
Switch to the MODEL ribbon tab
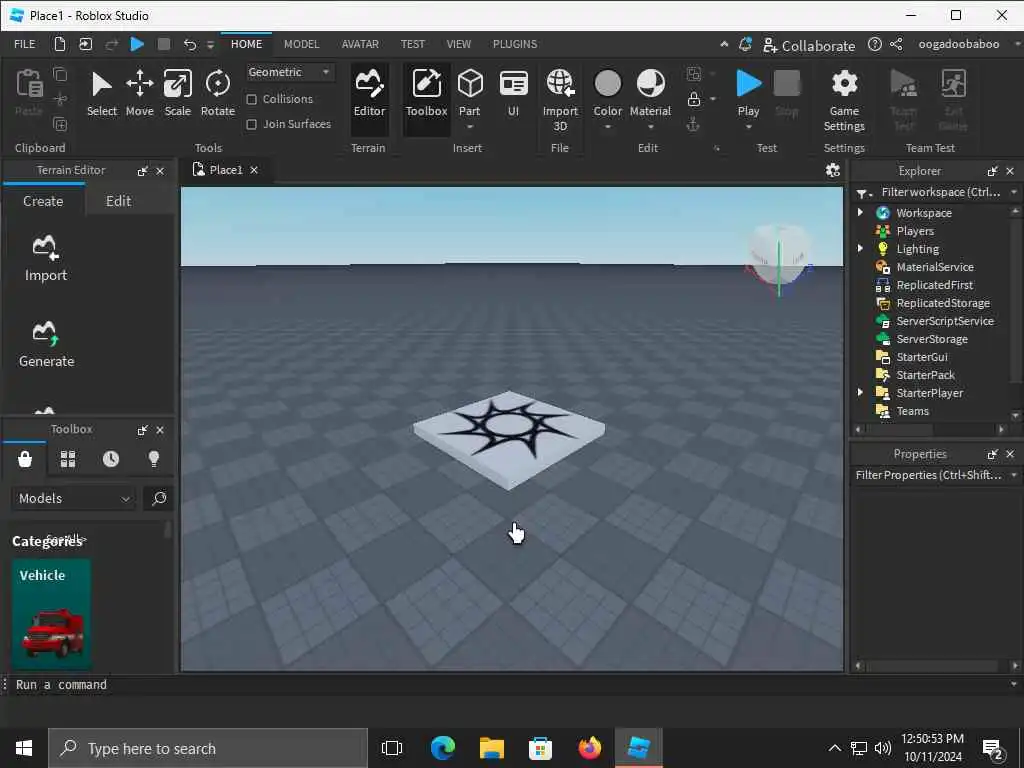click(x=301, y=44)
